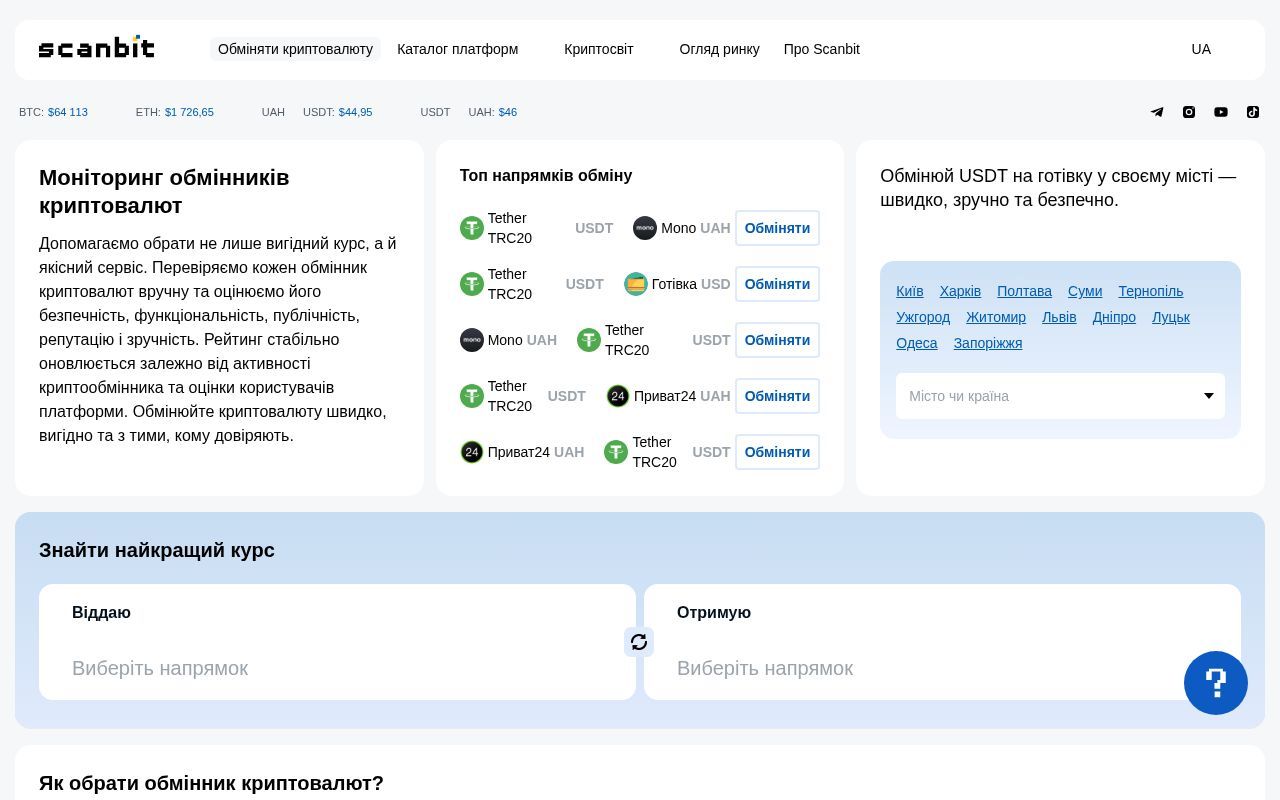Click Обміняти for Tether to Готівка USD

click(777, 284)
